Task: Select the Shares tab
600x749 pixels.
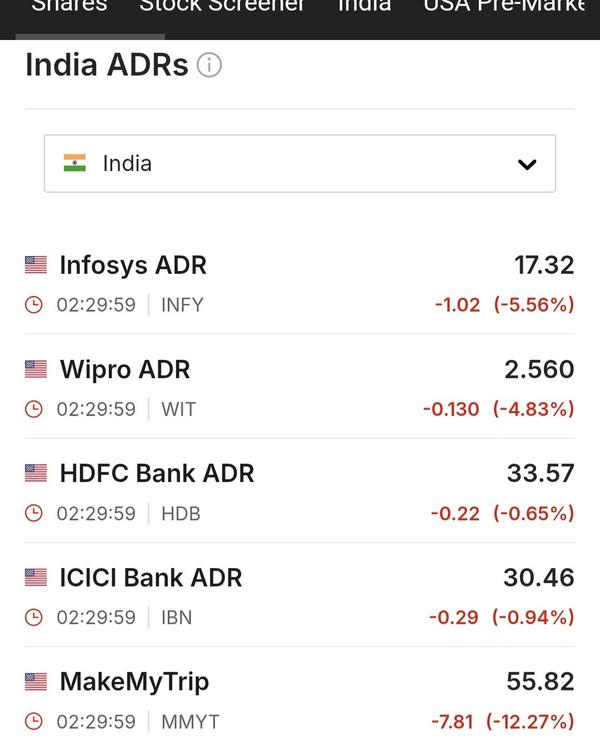Action: coord(69,8)
